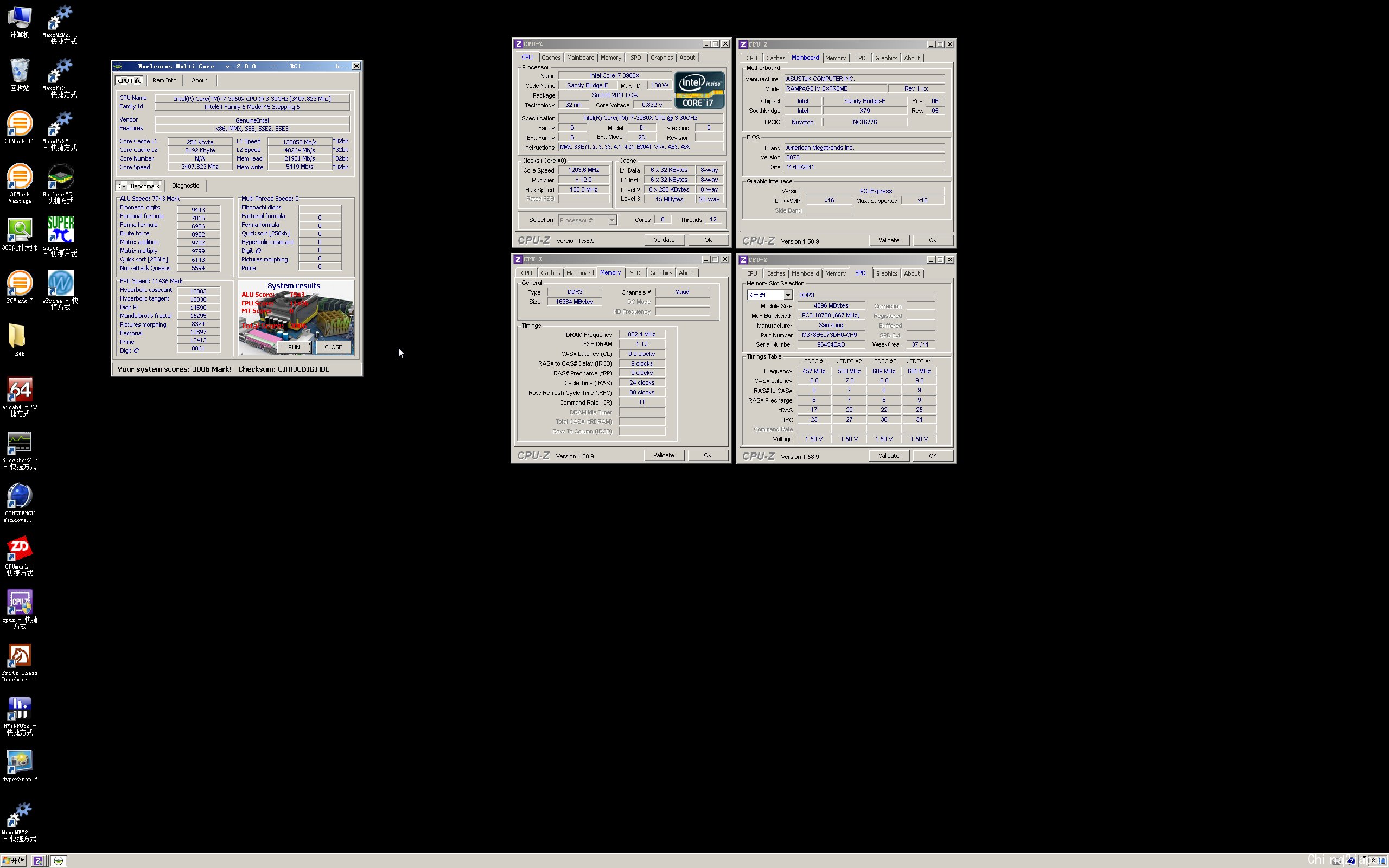Click Validate in CPU-Z Memory window
1389x868 pixels.
(664, 455)
